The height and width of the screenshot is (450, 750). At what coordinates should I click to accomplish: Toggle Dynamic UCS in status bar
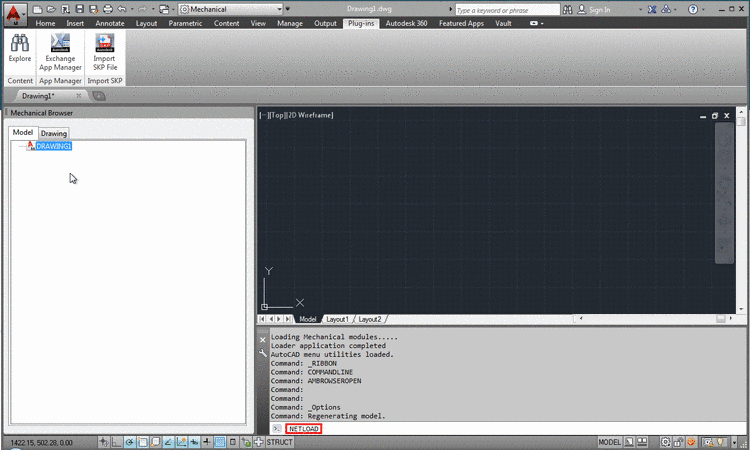[x=182, y=442]
